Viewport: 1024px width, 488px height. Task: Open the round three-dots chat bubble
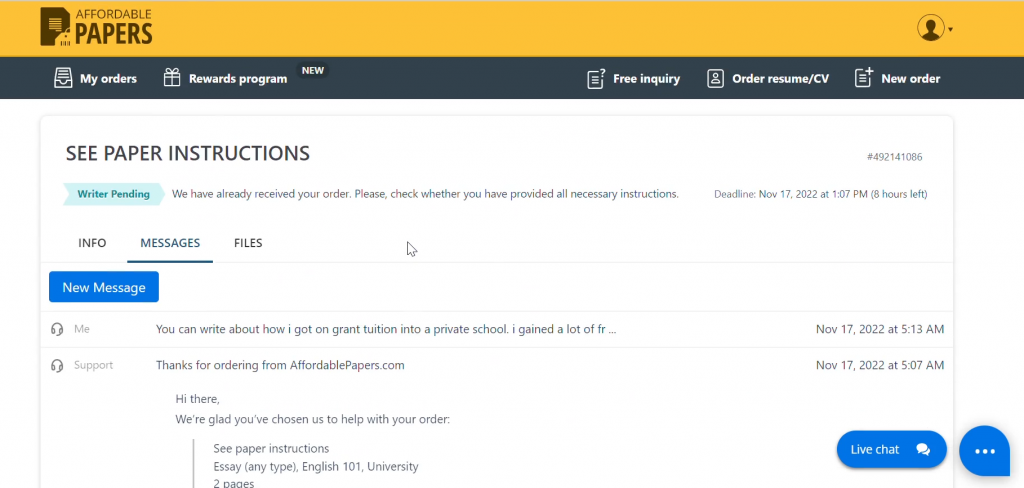pyautogui.click(x=984, y=451)
